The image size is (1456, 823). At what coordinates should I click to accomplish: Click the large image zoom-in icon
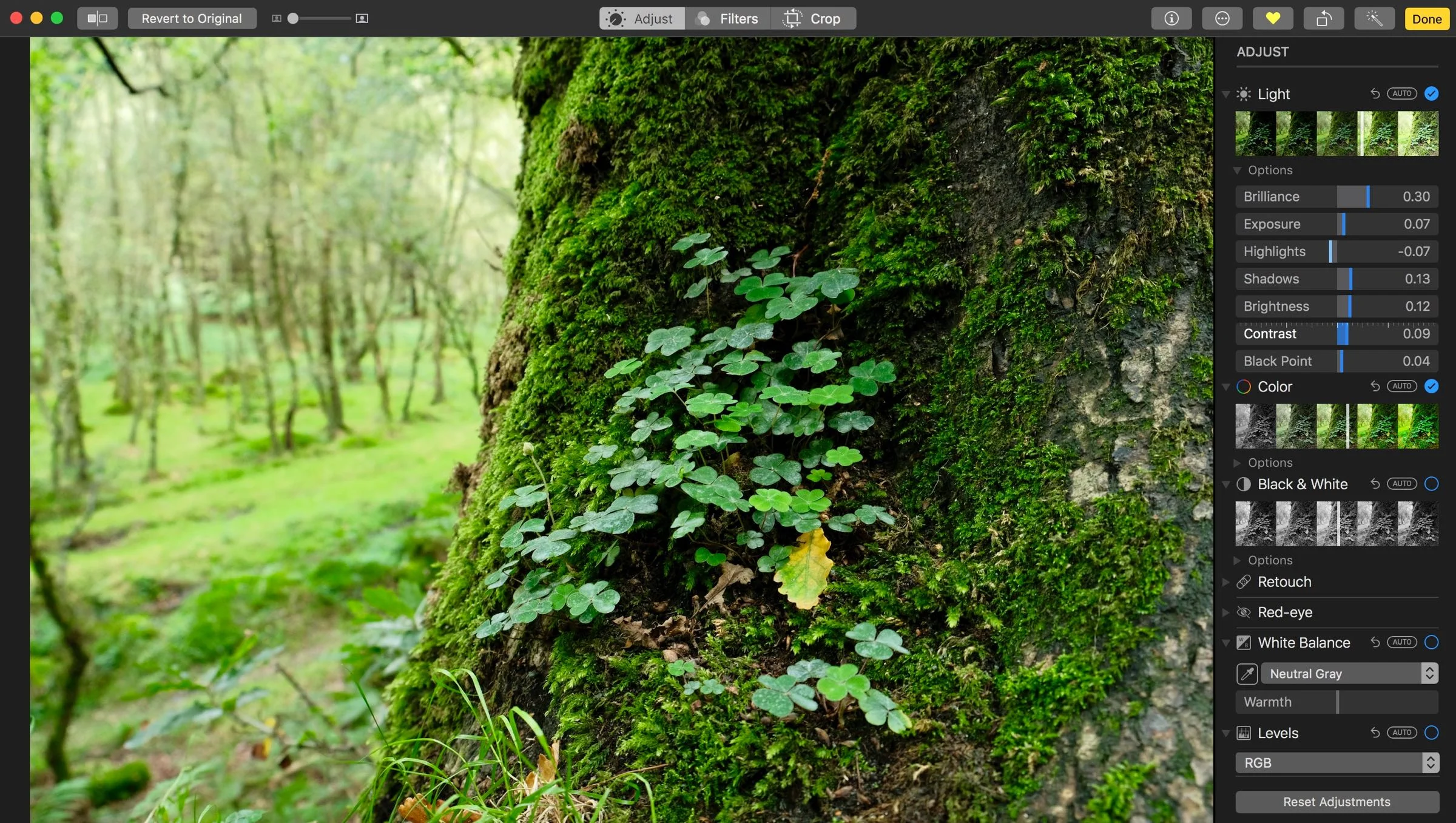click(x=362, y=18)
